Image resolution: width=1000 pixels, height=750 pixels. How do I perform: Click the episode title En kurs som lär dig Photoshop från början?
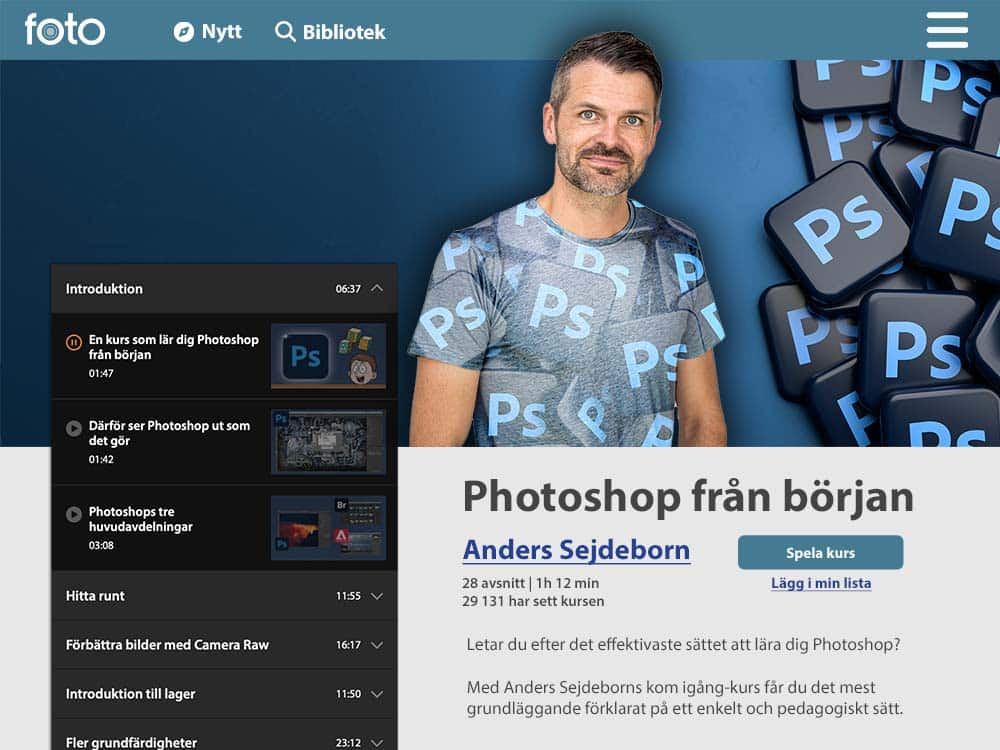(173, 347)
